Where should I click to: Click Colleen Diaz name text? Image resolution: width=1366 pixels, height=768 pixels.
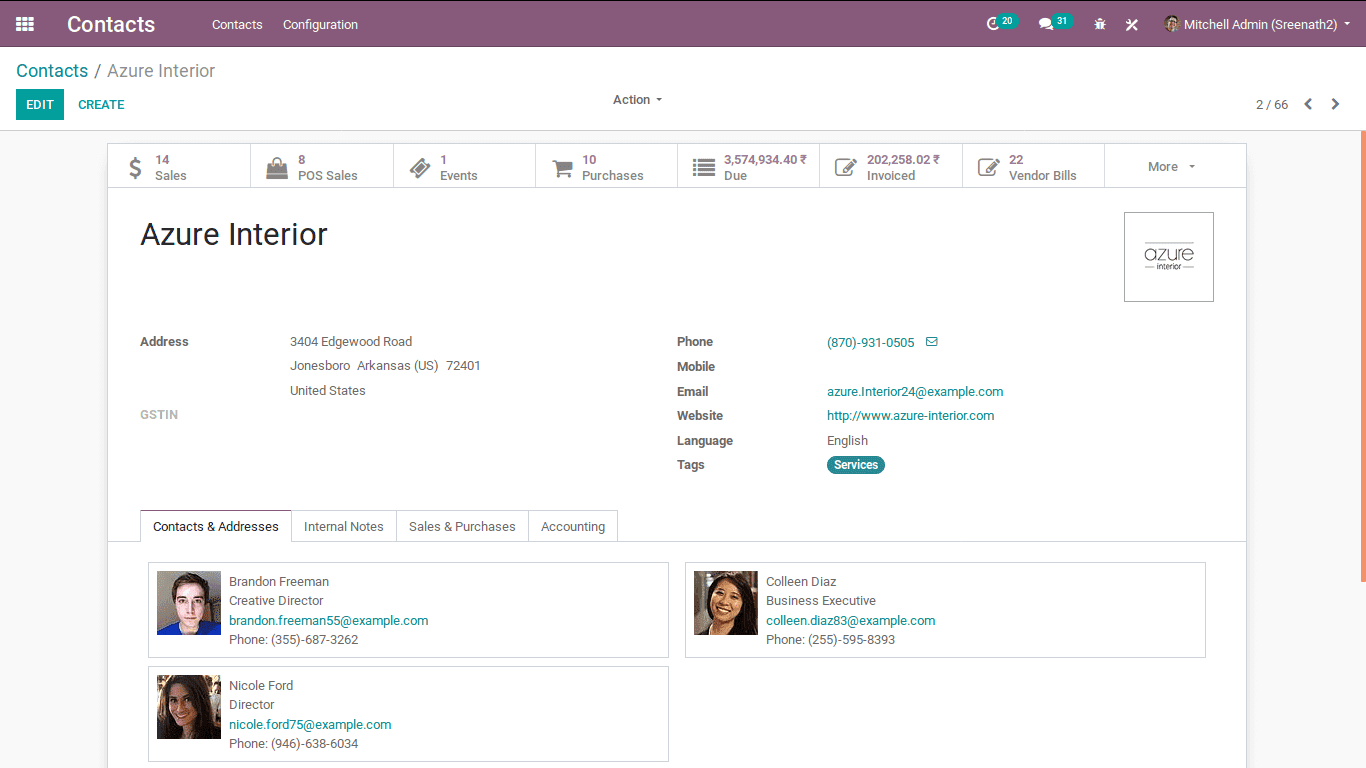pos(801,582)
